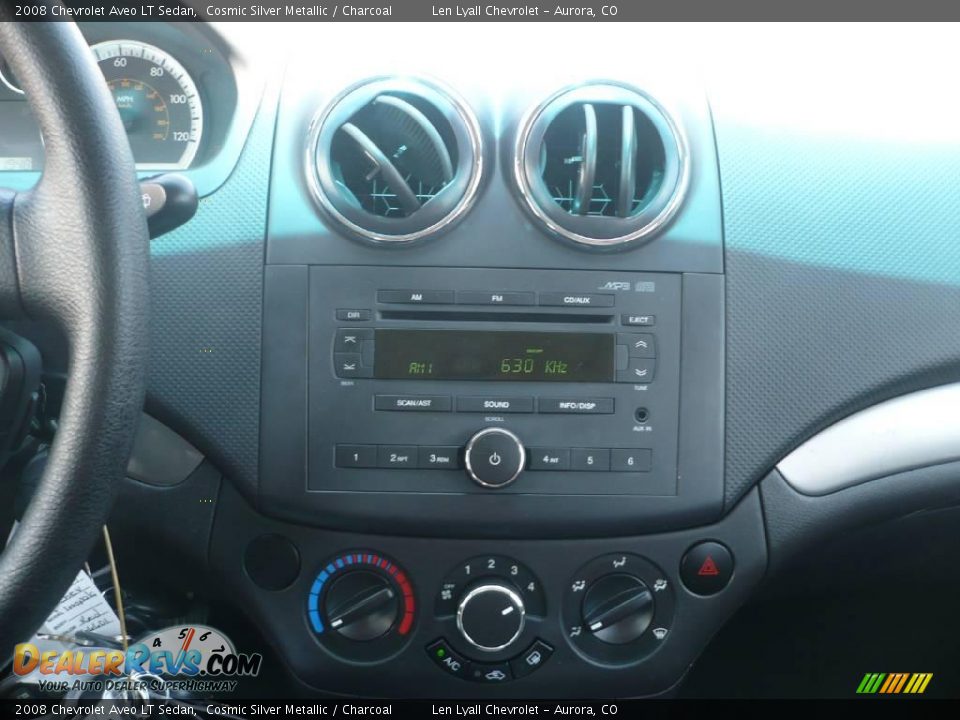Select preset 4 INT button
This screenshot has width=960, height=720.
[549, 459]
